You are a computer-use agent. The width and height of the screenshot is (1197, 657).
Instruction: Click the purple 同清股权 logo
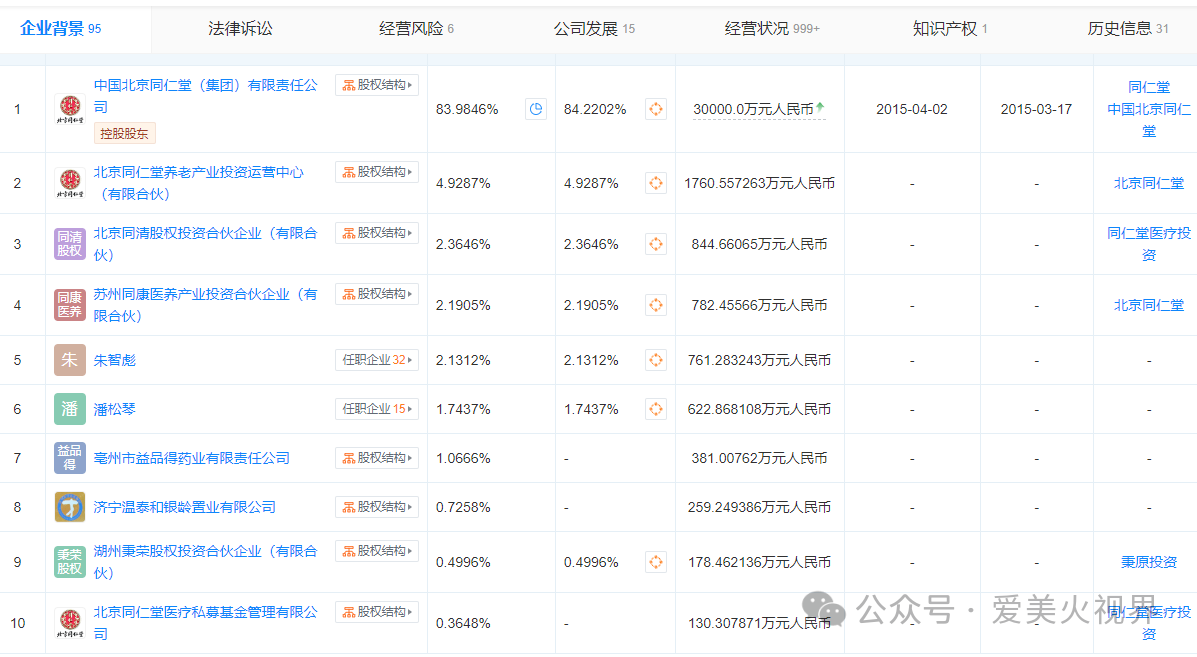click(69, 244)
